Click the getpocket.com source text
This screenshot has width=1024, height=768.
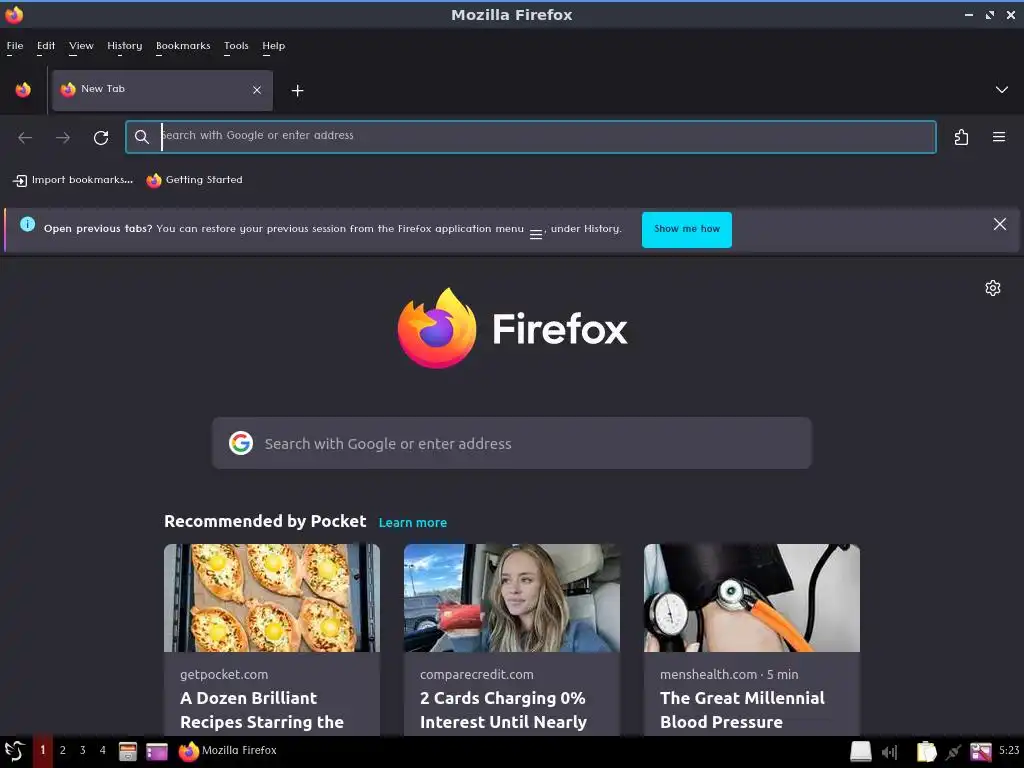coord(224,675)
